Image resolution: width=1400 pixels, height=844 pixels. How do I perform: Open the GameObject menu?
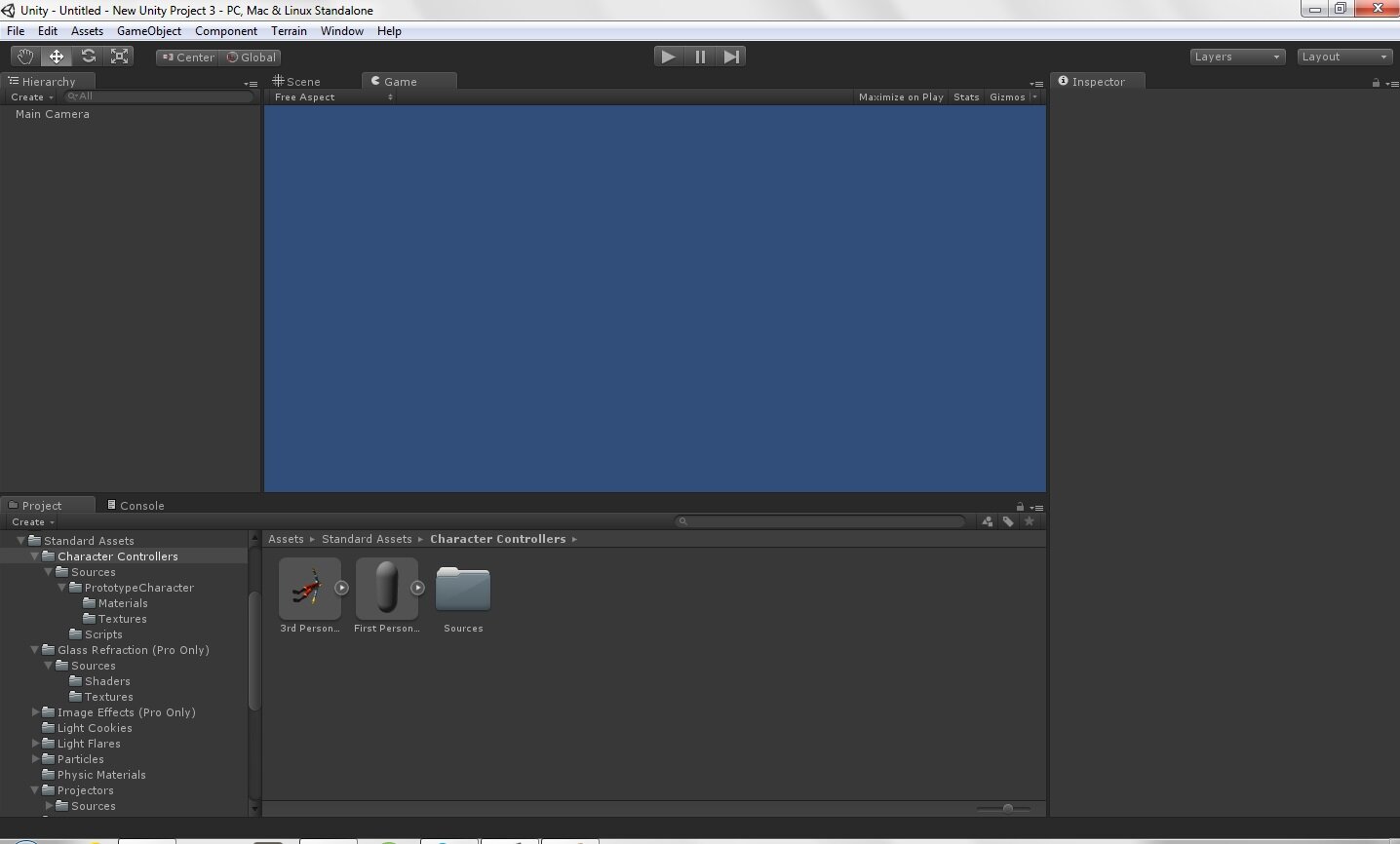coord(148,31)
